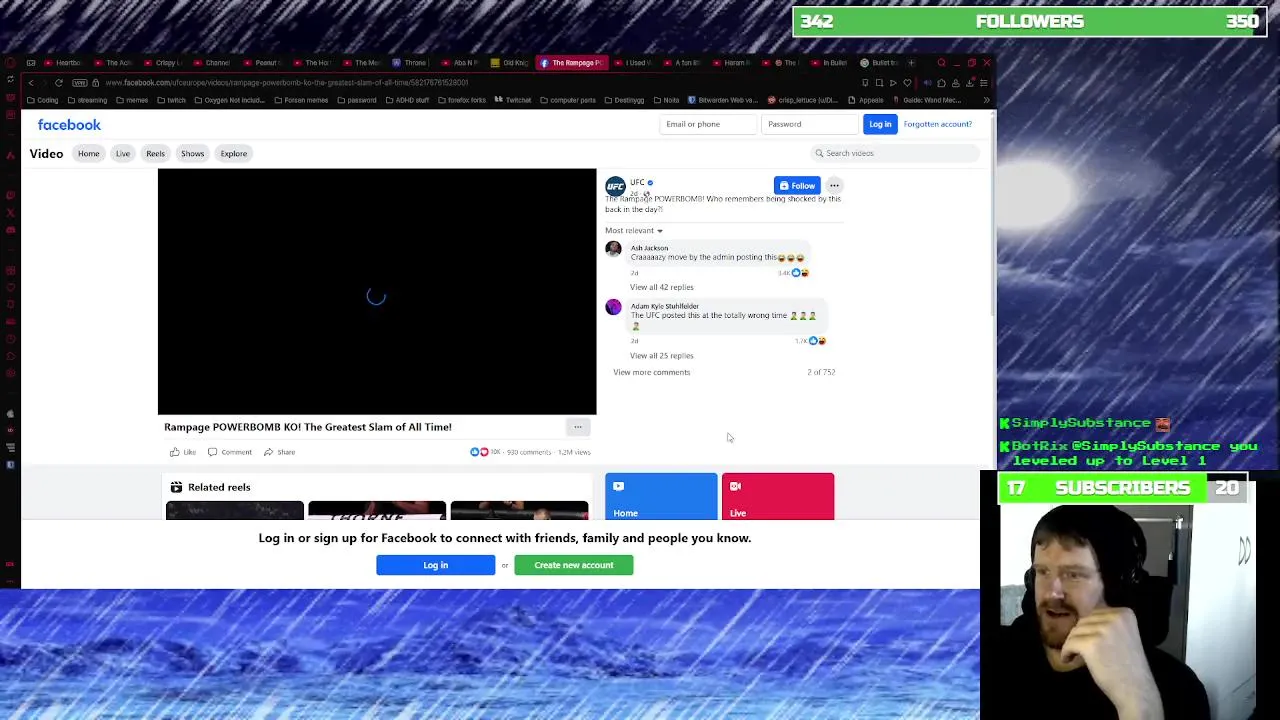This screenshot has height=720, width=1280.
Task: Click the Search videos box
Action: [895, 153]
